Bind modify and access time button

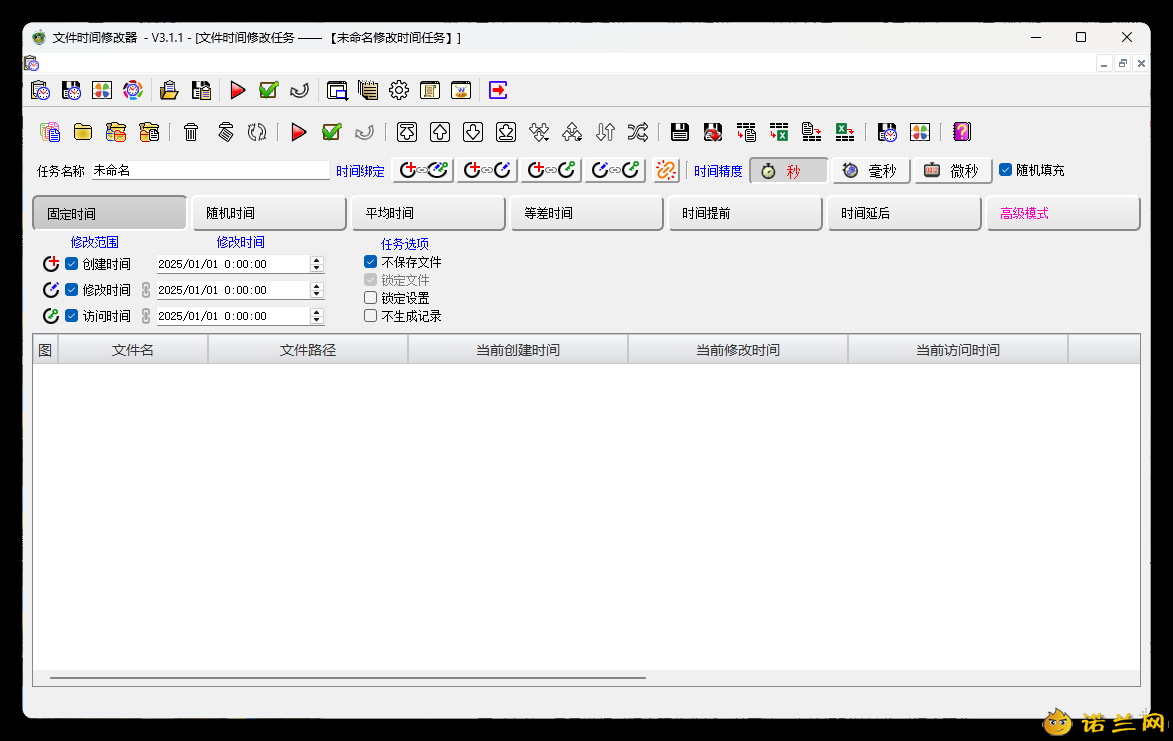click(x=614, y=170)
